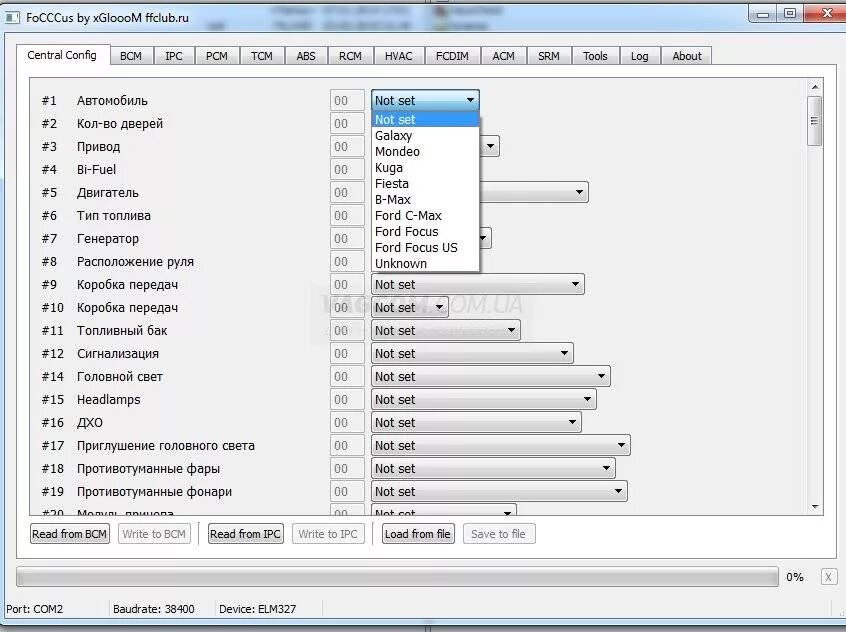
Task: Minimize the FoCCCus window
Action: (x=763, y=15)
